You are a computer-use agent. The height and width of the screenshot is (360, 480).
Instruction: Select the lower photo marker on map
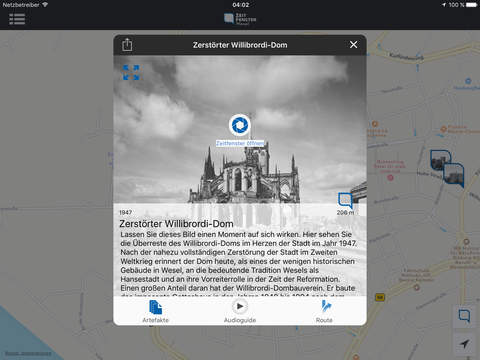pos(454,174)
